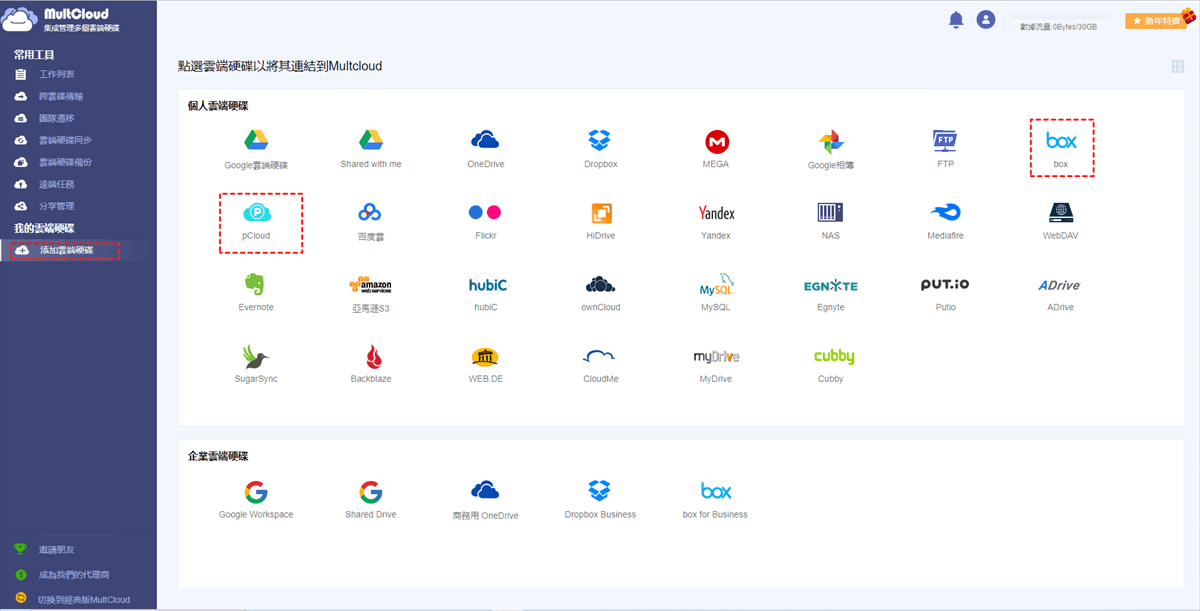Add the MySQL connection
This screenshot has height=611, width=1200.
tap(716, 285)
